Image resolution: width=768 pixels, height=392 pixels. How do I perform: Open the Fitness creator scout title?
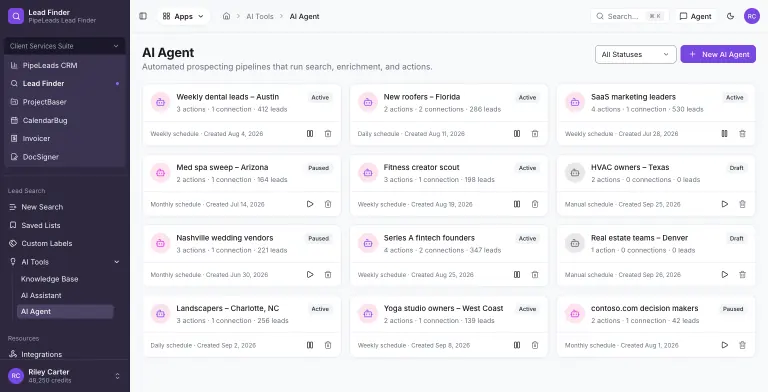[x=421, y=168]
